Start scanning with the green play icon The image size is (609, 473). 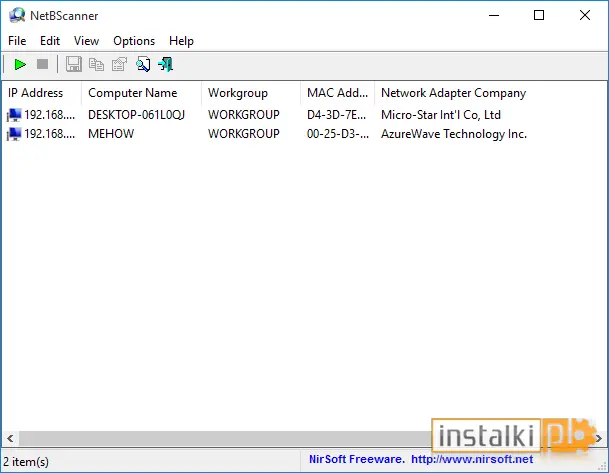pyautogui.click(x=20, y=64)
